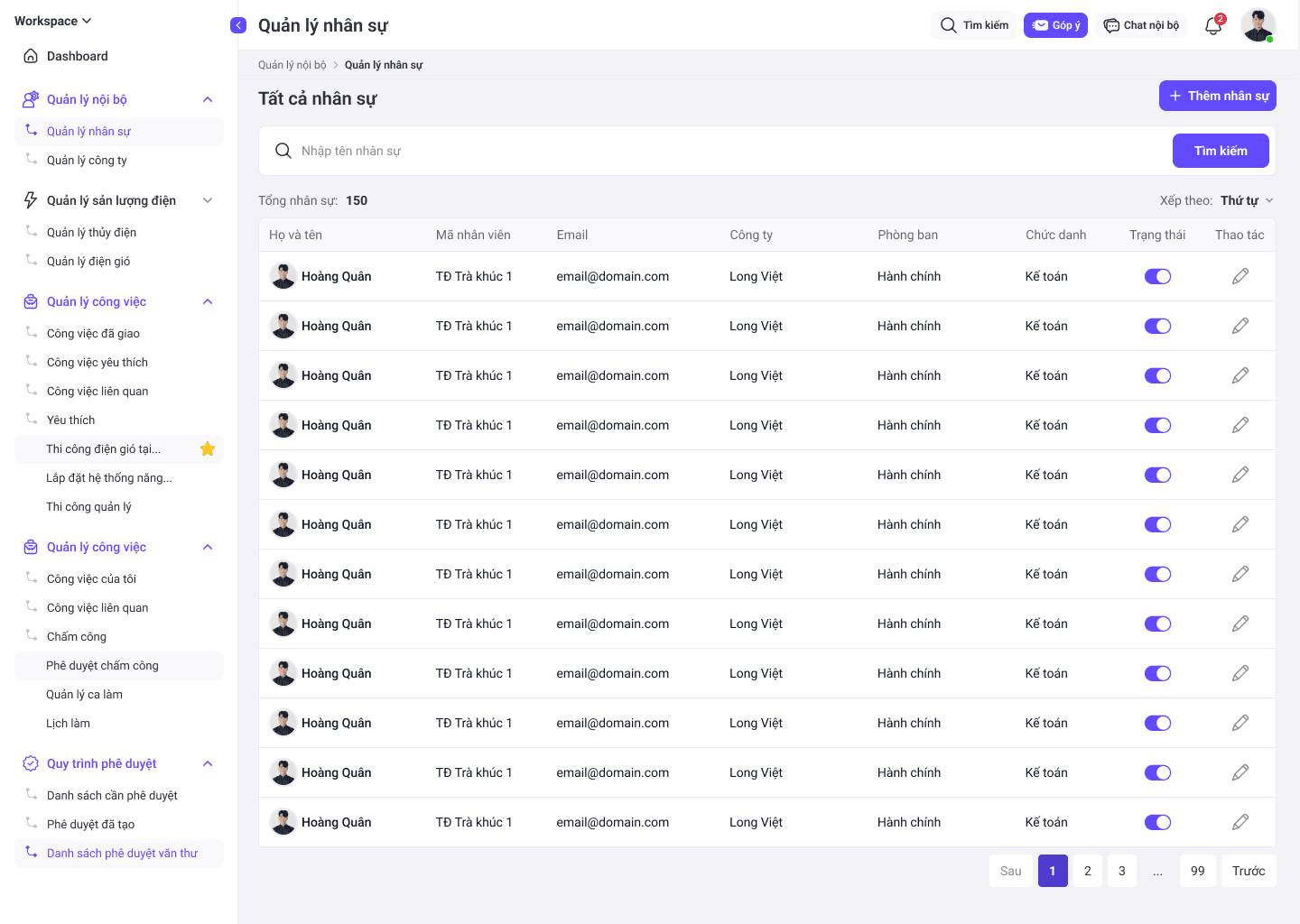Go to Công việc đã giao
This screenshot has width=1300, height=924.
click(119, 333)
